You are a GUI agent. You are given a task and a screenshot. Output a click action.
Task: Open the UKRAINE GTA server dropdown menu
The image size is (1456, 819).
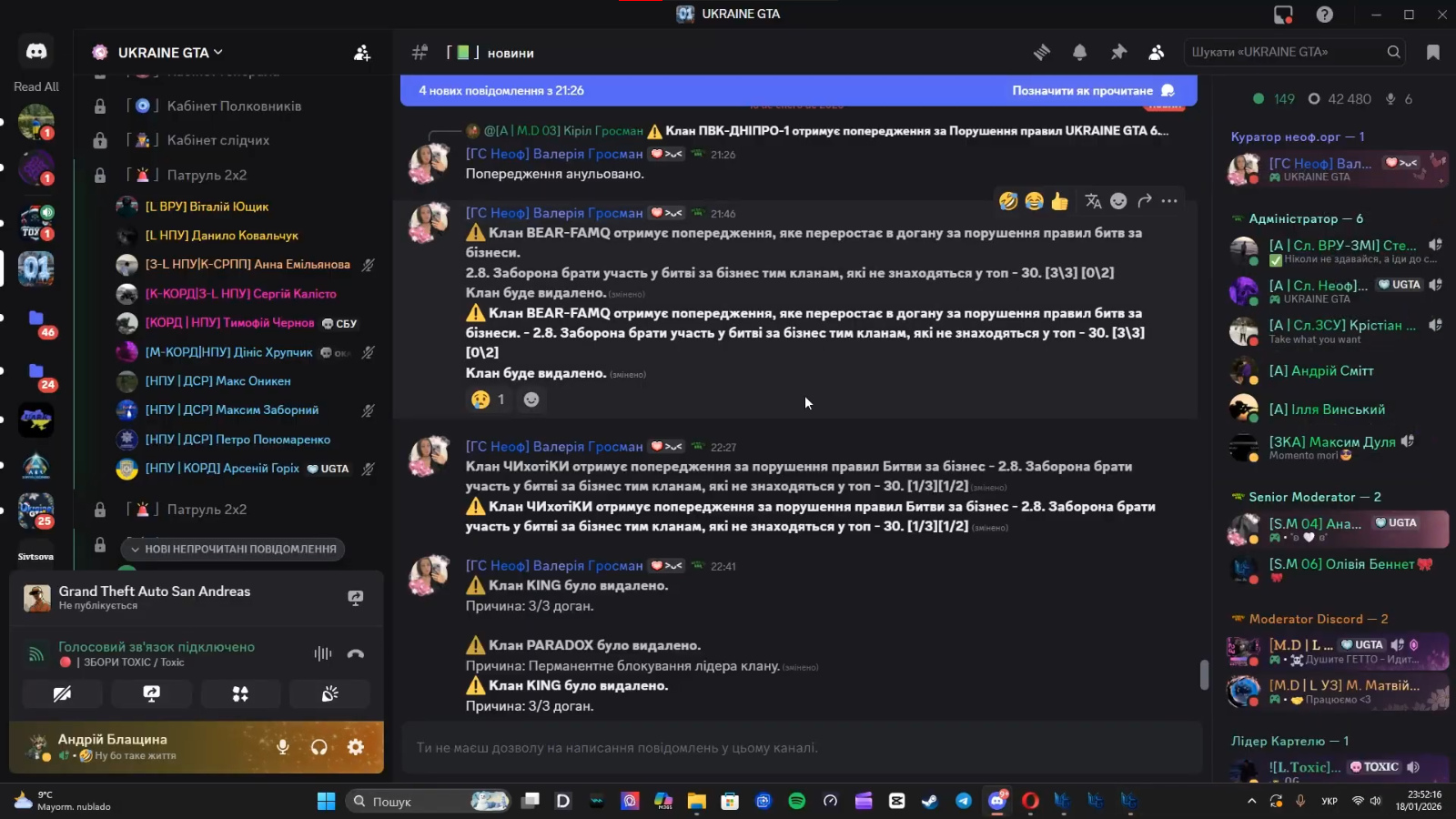click(170, 53)
